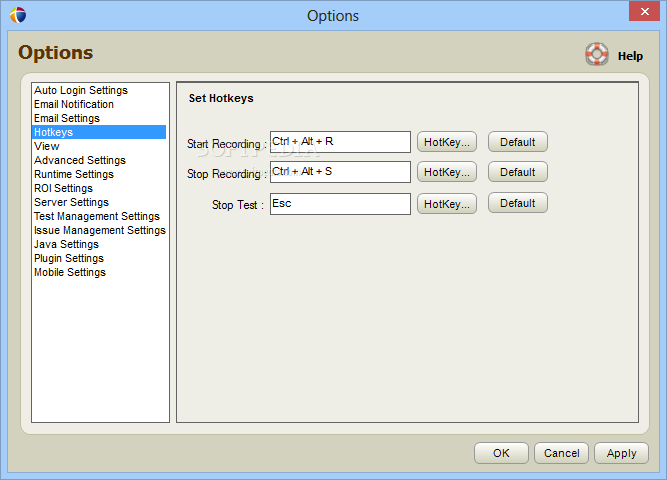Viewport: 667px width, 480px height.
Task: Close the Options dialog window
Action: click(644, 11)
